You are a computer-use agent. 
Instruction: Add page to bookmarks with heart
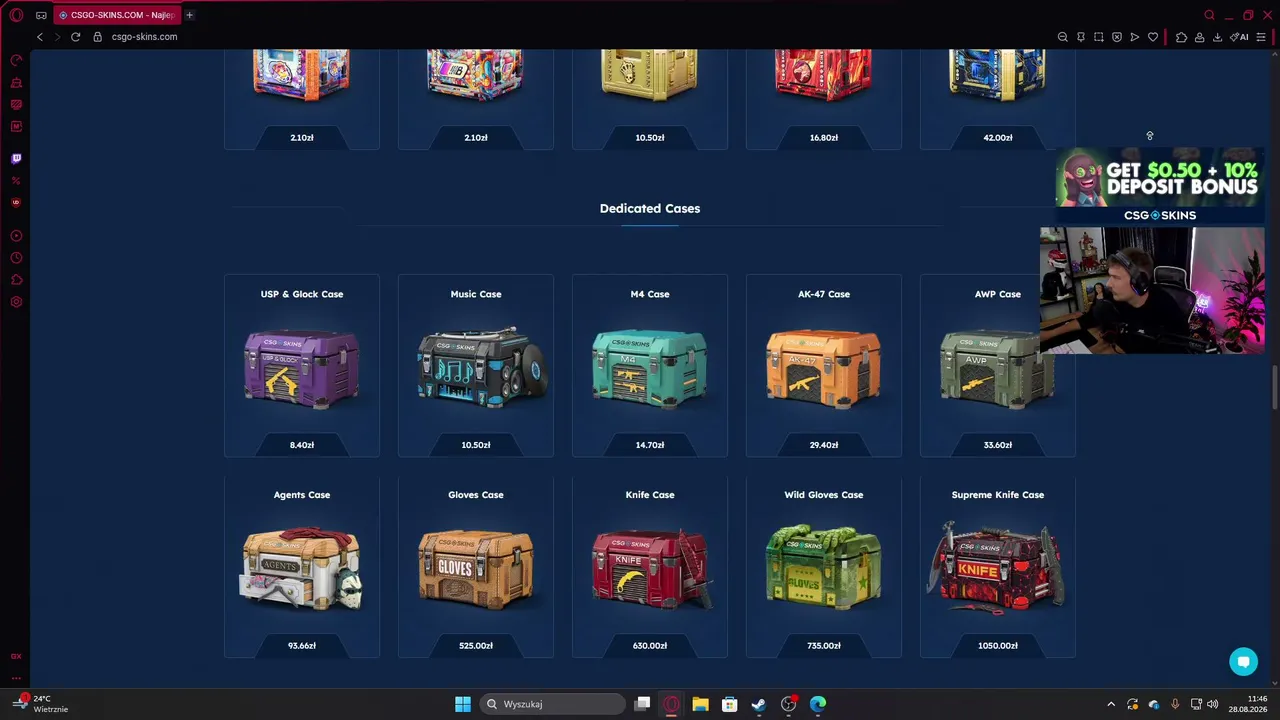(x=1153, y=37)
